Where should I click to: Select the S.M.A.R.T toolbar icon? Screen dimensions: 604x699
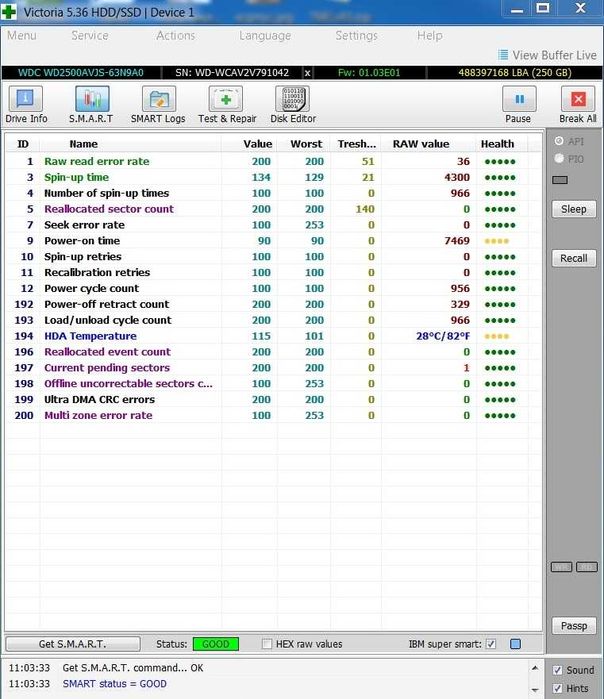[x=92, y=99]
